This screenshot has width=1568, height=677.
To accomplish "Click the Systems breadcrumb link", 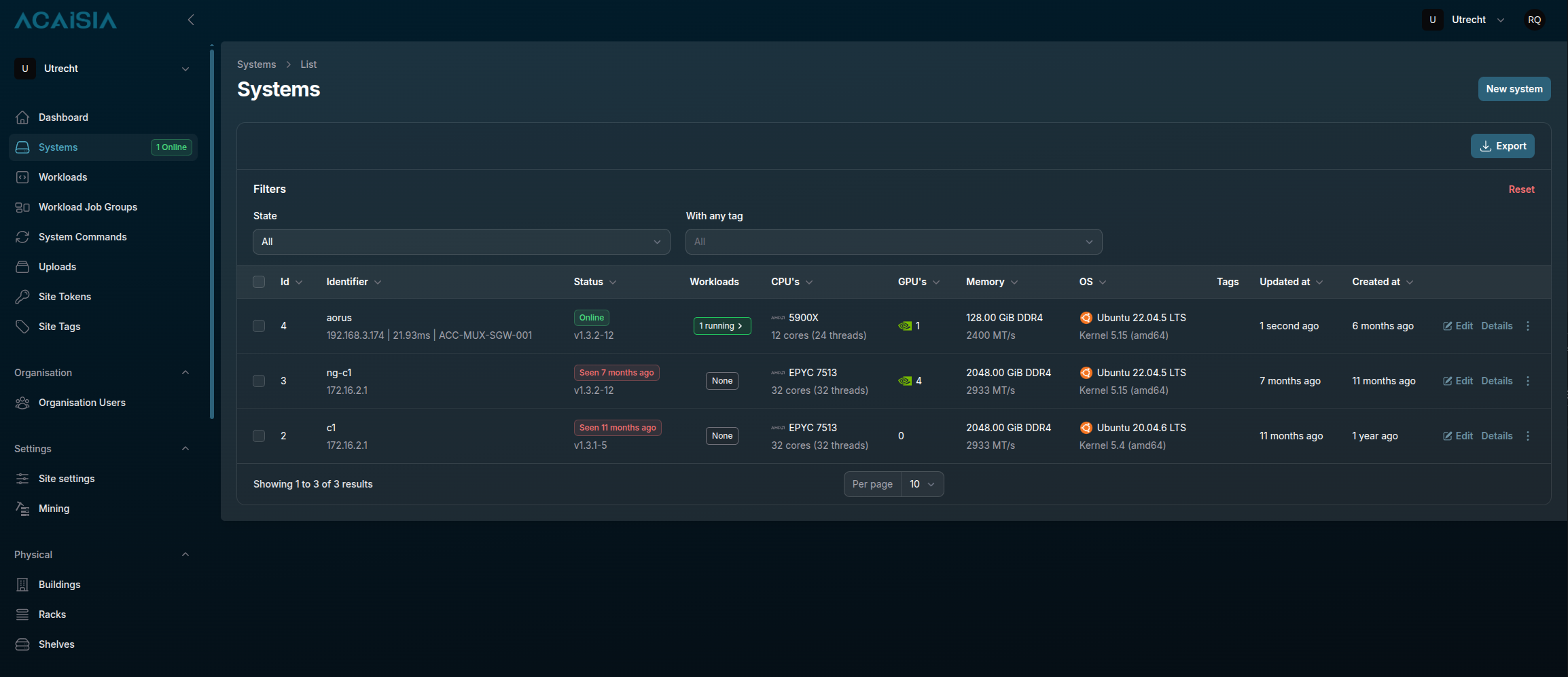I will [x=256, y=65].
